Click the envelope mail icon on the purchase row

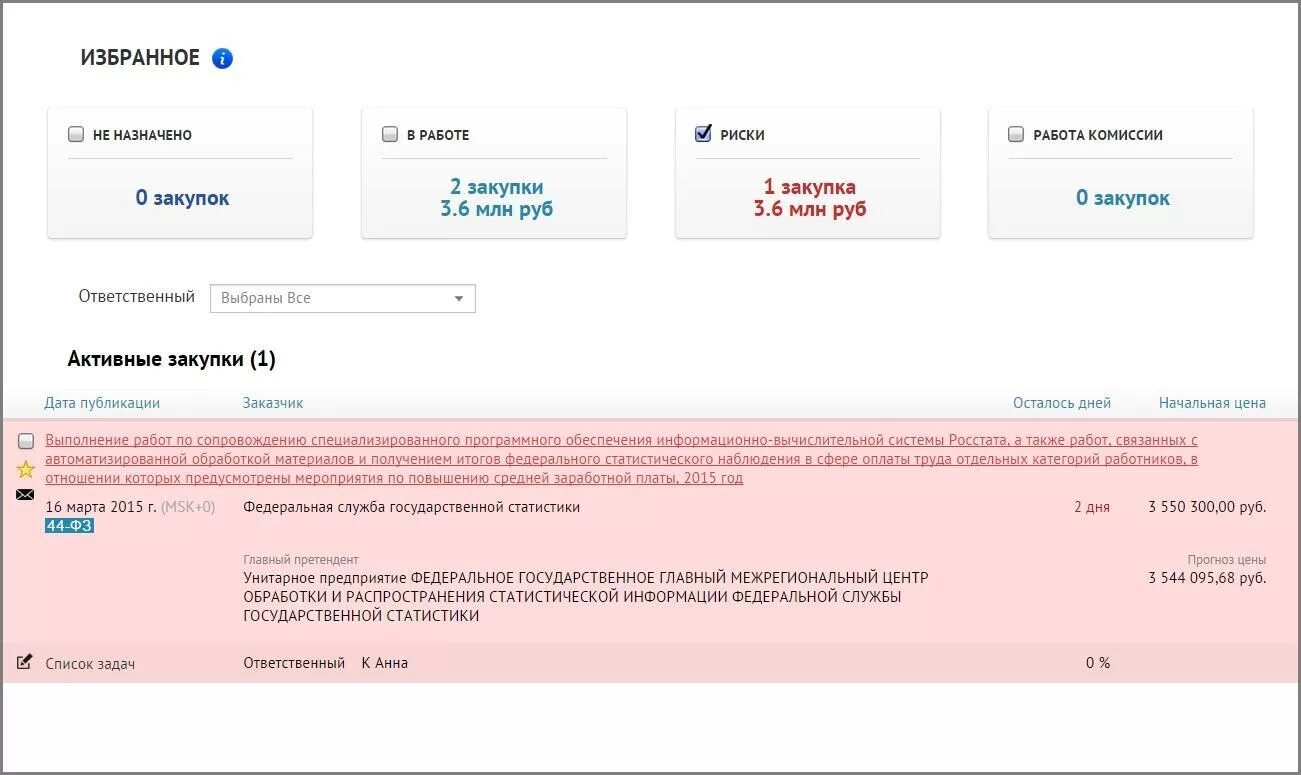coord(25,494)
